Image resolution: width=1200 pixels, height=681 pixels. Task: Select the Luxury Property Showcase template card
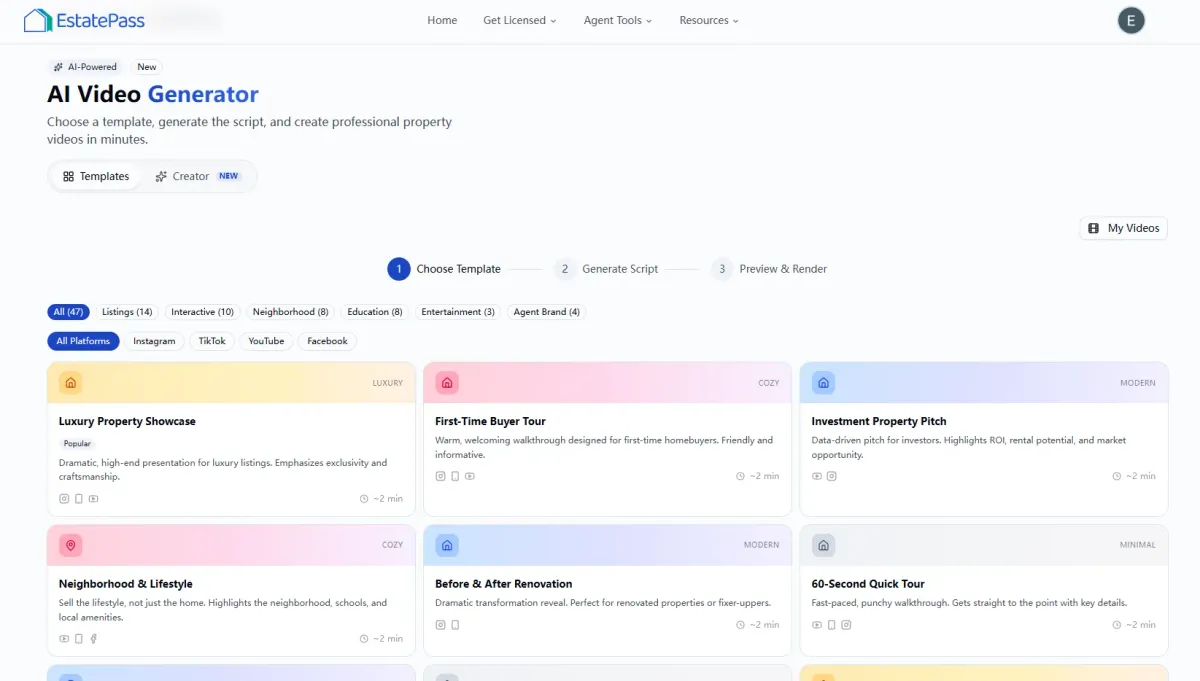tap(230, 440)
